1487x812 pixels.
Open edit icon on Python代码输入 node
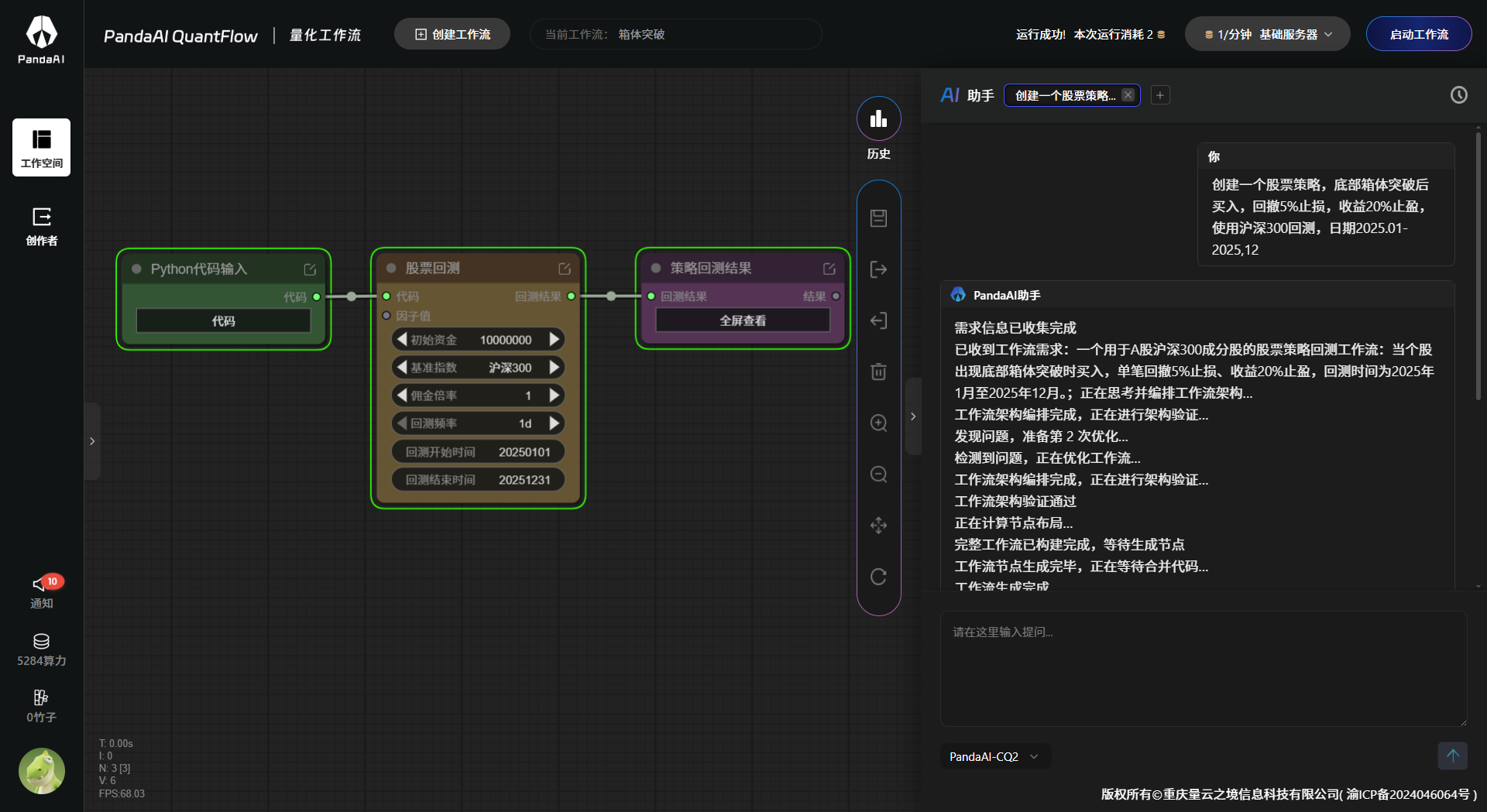[x=310, y=269]
